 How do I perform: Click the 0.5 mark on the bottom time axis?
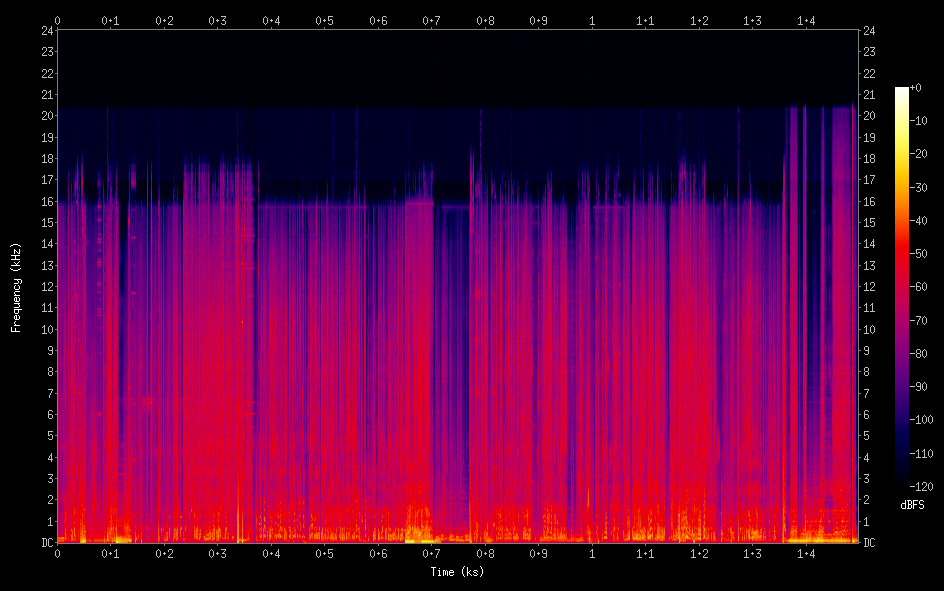[x=324, y=553]
